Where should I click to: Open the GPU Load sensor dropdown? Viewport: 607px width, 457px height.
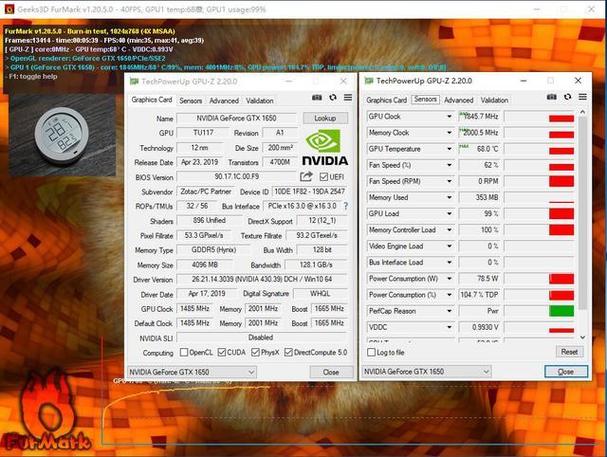(449, 214)
